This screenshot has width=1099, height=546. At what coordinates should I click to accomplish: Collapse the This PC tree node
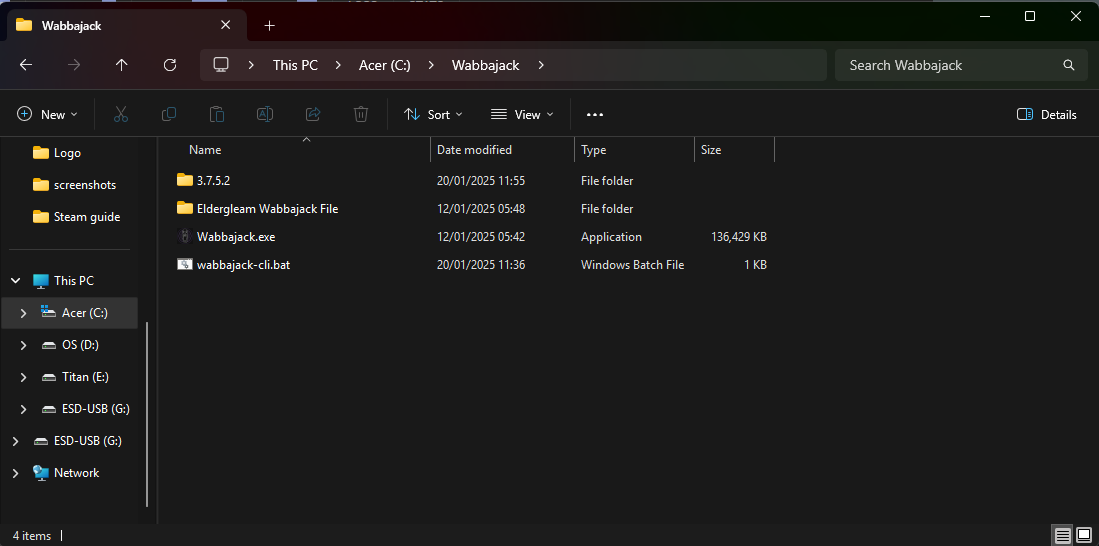pyautogui.click(x=15, y=281)
